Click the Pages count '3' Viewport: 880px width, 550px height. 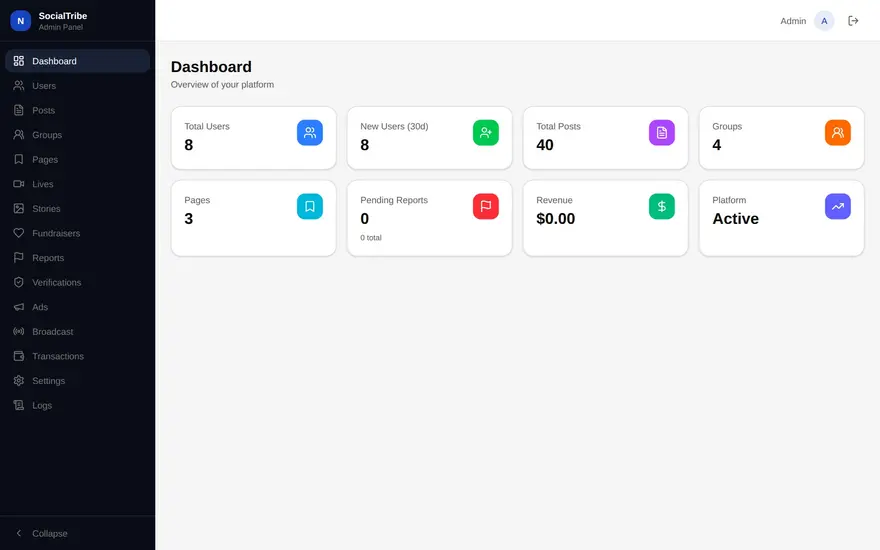tap(189, 218)
